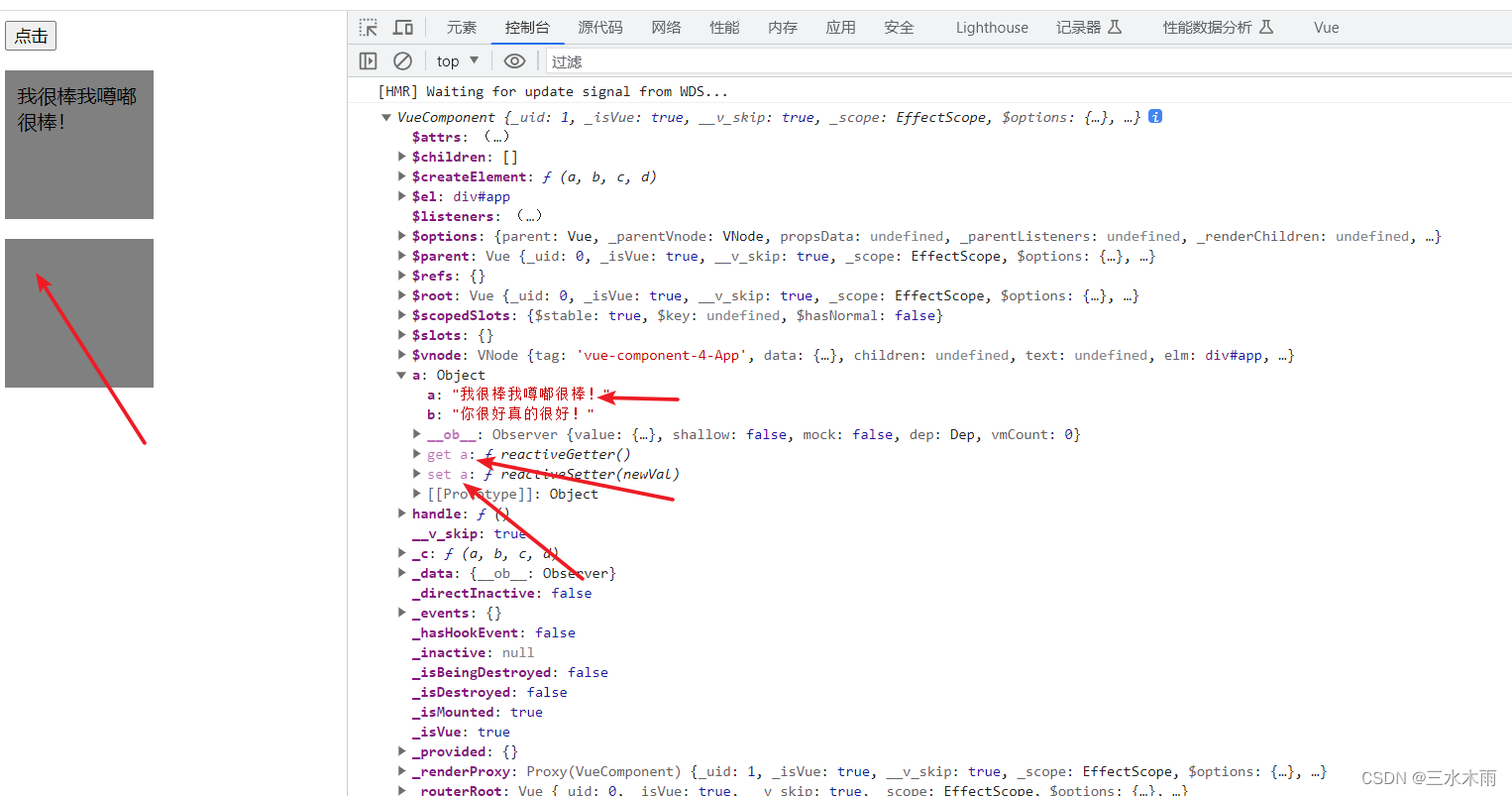This screenshot has height=796, width=1512.
Task: Toggle the device toolbar icon
Action: [401, 27]
